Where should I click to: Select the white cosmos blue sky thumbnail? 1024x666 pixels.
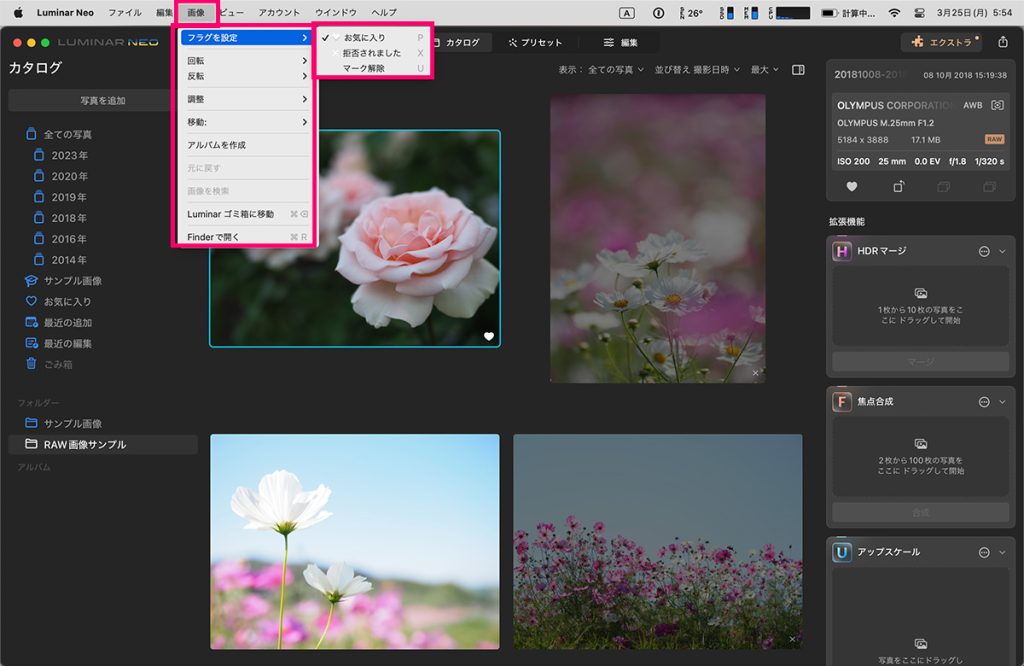coord(355,541)
